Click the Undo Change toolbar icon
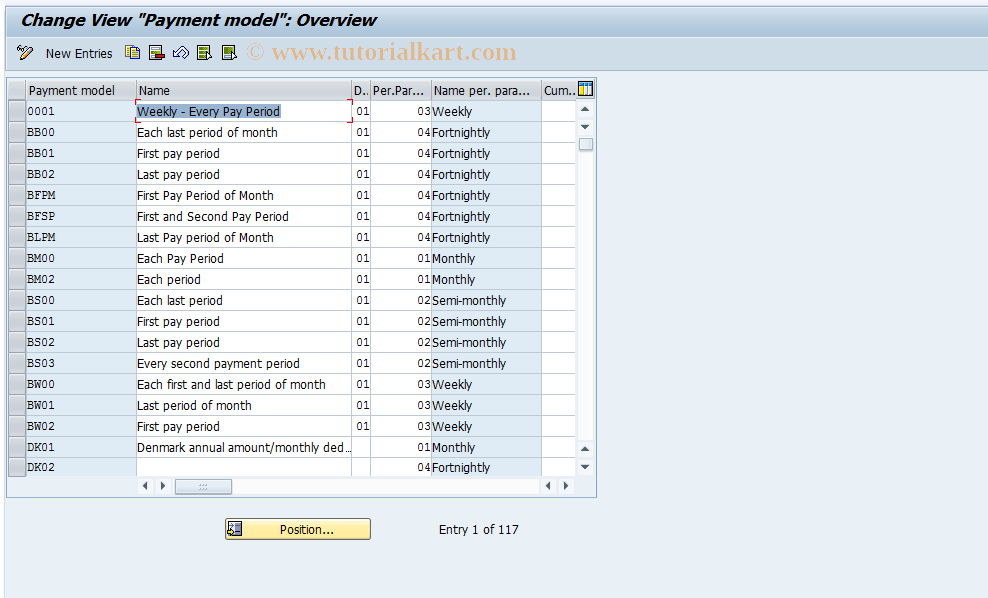Screen dimensions: 988x598 181,53
